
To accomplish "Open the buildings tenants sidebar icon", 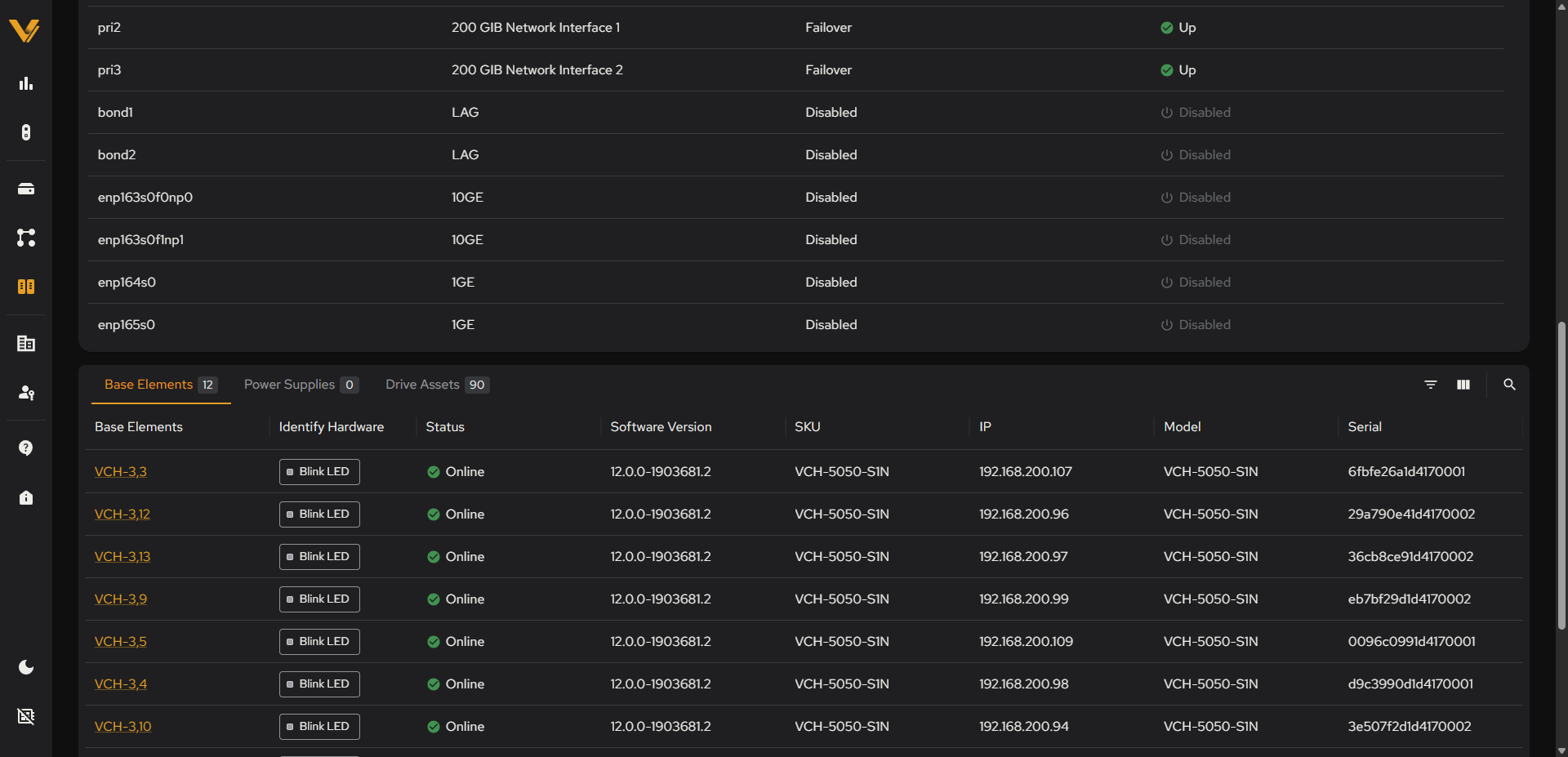I will click(x=26, y=344).
